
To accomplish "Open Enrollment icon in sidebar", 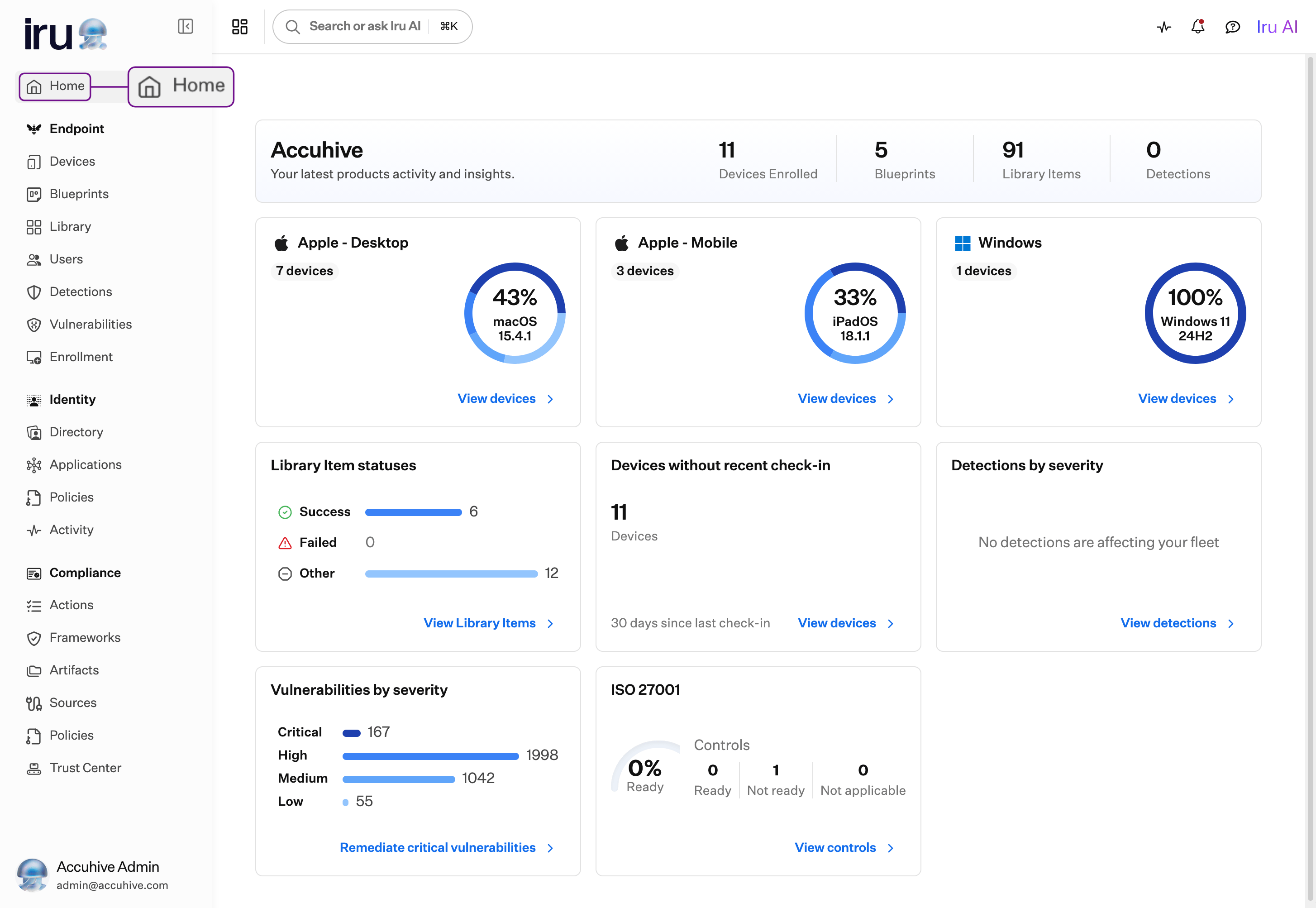I will pos(34,357).
